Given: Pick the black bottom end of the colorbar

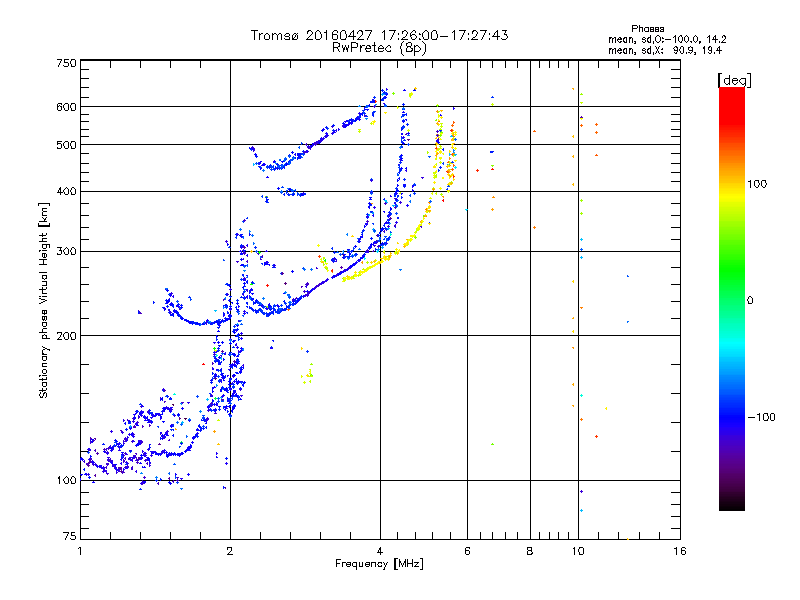Looking at the screenshot, I should tap(732, 505).
